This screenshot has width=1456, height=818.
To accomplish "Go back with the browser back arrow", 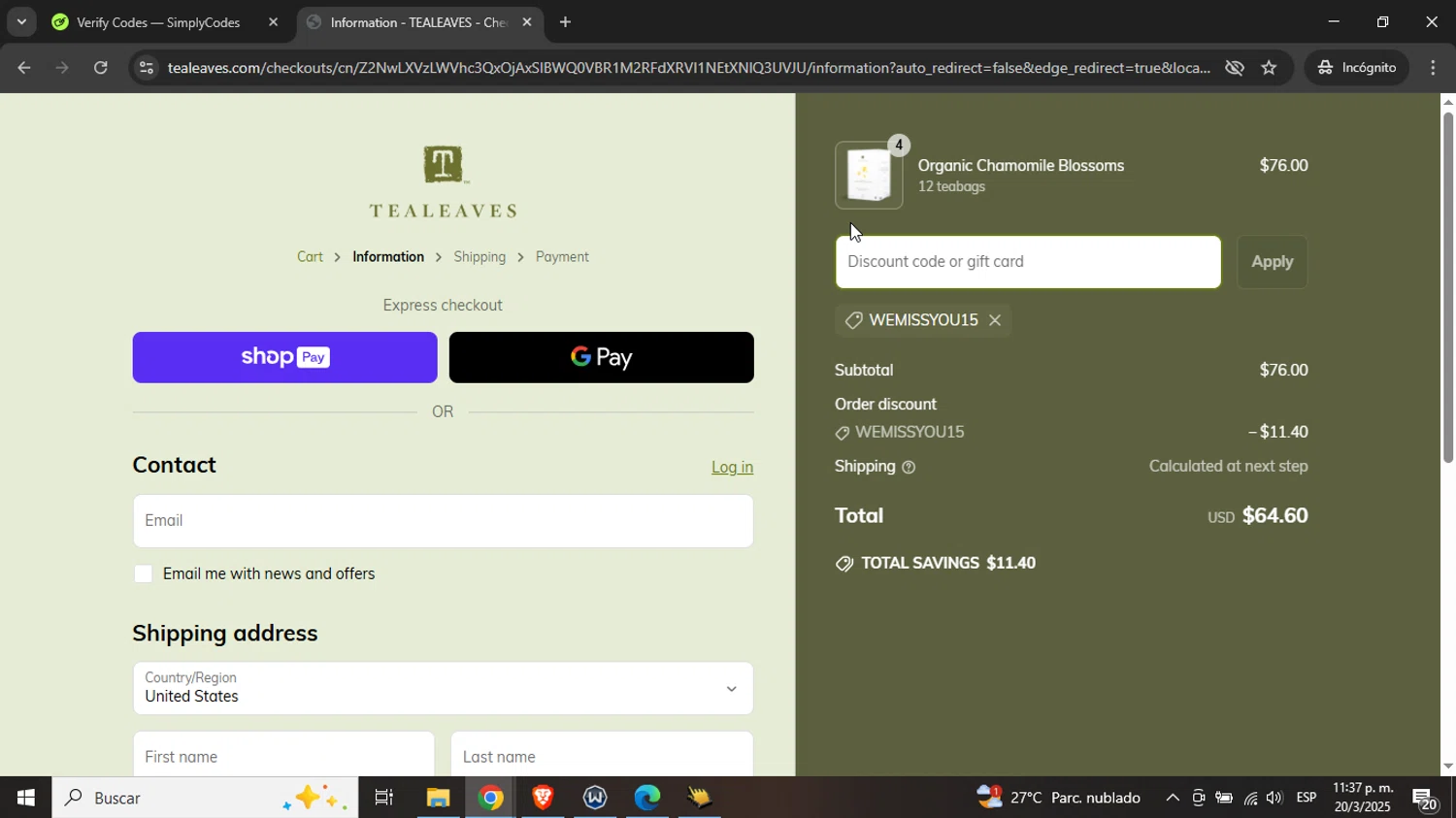I will [23, 68].
